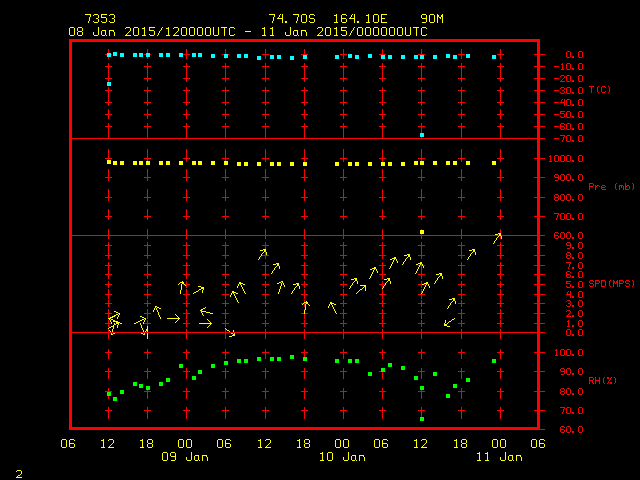Viewport: 640px width, 480px height.
Task: Click the lowest cyan temperature point near -65
Action: click(x=422, y=134)
